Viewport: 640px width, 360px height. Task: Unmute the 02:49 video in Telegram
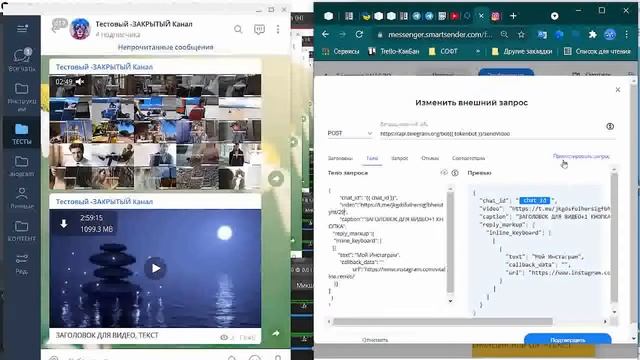tap(80, 82)
